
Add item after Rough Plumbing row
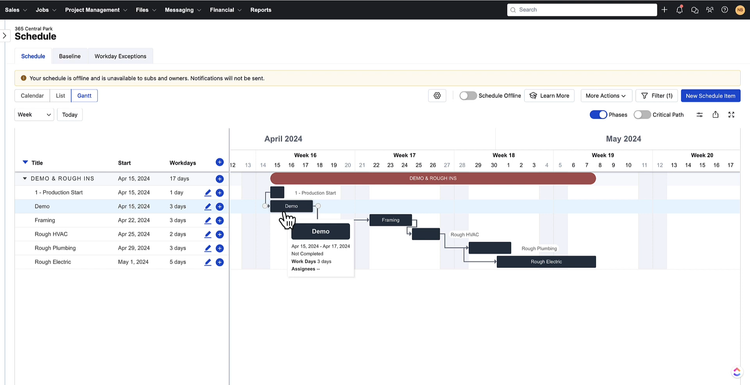pos(220,248)
